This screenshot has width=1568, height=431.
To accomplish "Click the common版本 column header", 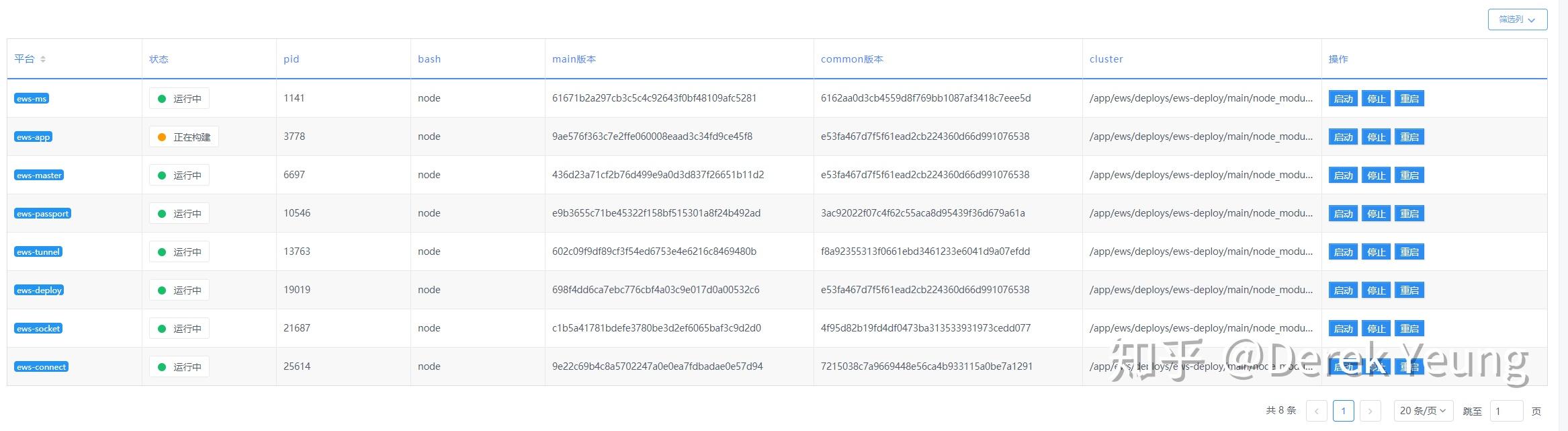I will pos(852,59).
